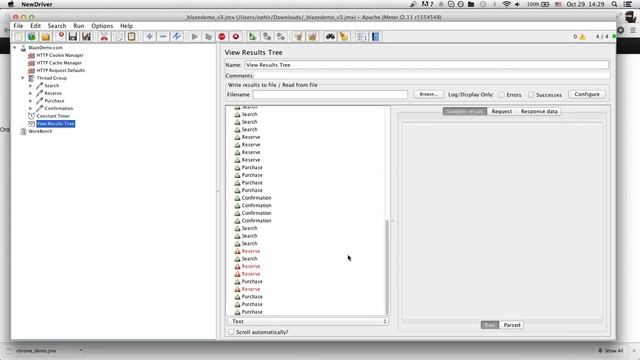Expand the Purchase controller arrow in the tree
The image size is (640, 360).
(x=31, y=101)
